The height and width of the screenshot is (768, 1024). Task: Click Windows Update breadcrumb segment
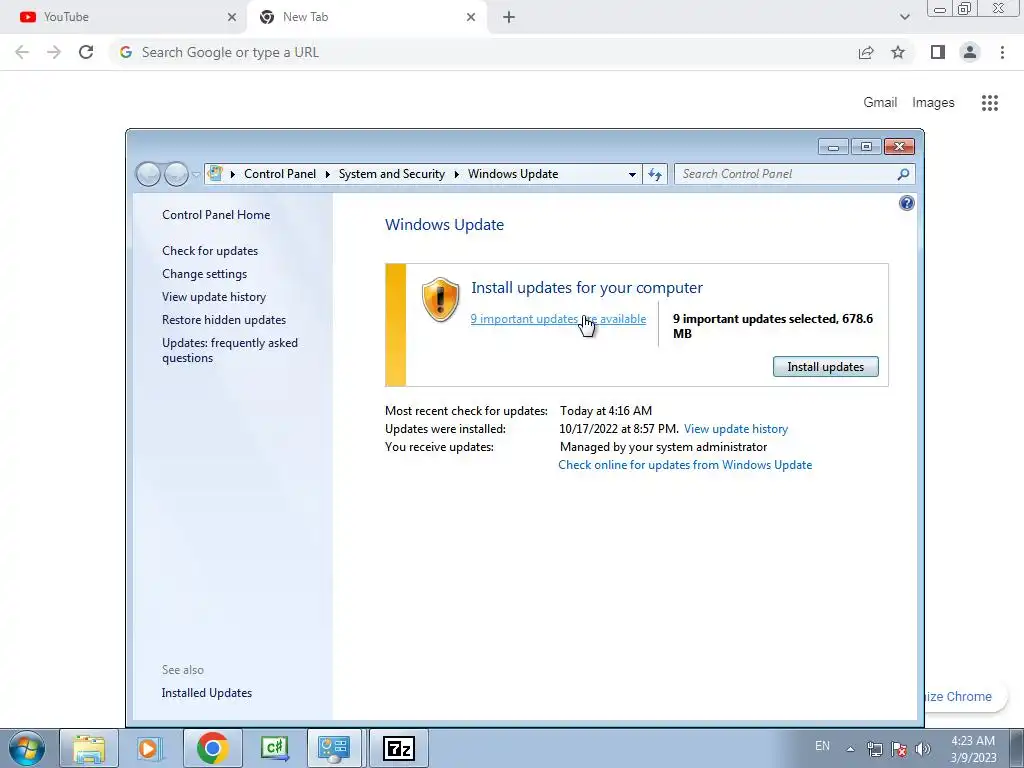[x=513, y=174]
